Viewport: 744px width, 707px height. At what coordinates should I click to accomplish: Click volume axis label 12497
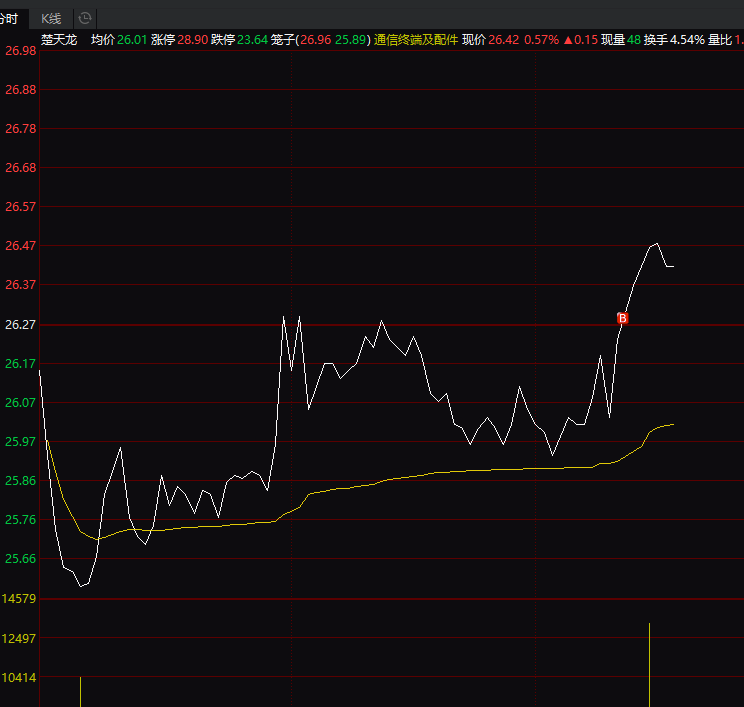click(x=19, y=639)
